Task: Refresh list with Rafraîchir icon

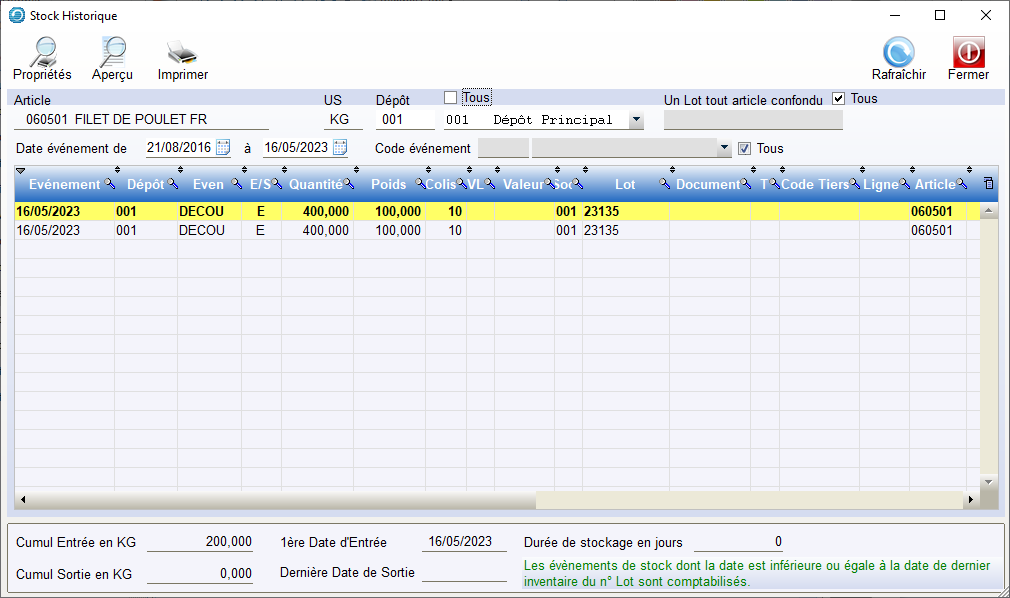Action: (x=898, y=52)
